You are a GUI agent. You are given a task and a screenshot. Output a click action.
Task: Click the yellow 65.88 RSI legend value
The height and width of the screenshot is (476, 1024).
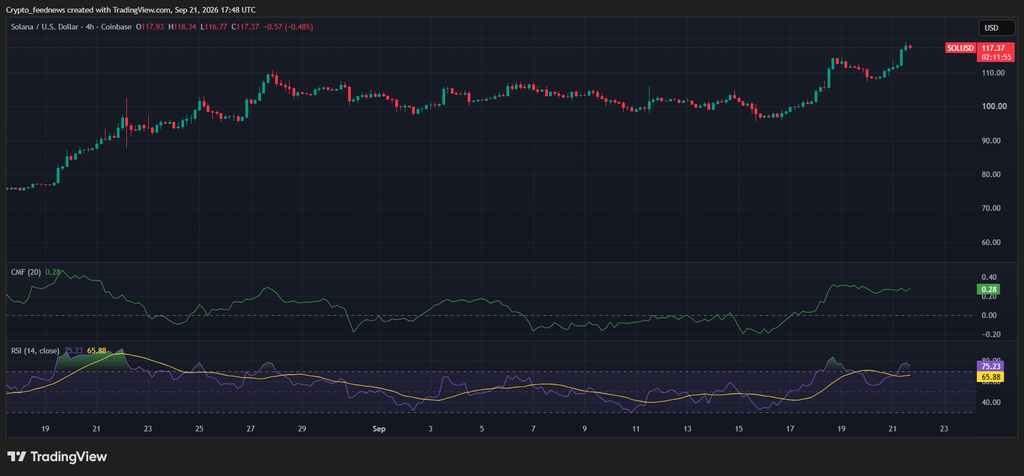(x=96, y=351)
